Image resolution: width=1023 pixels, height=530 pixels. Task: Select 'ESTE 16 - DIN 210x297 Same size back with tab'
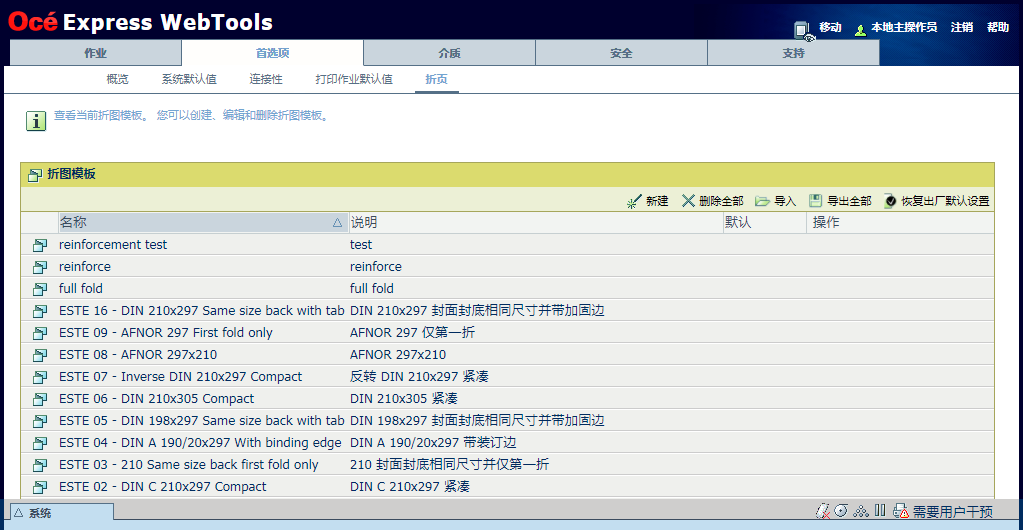[202, 311]
